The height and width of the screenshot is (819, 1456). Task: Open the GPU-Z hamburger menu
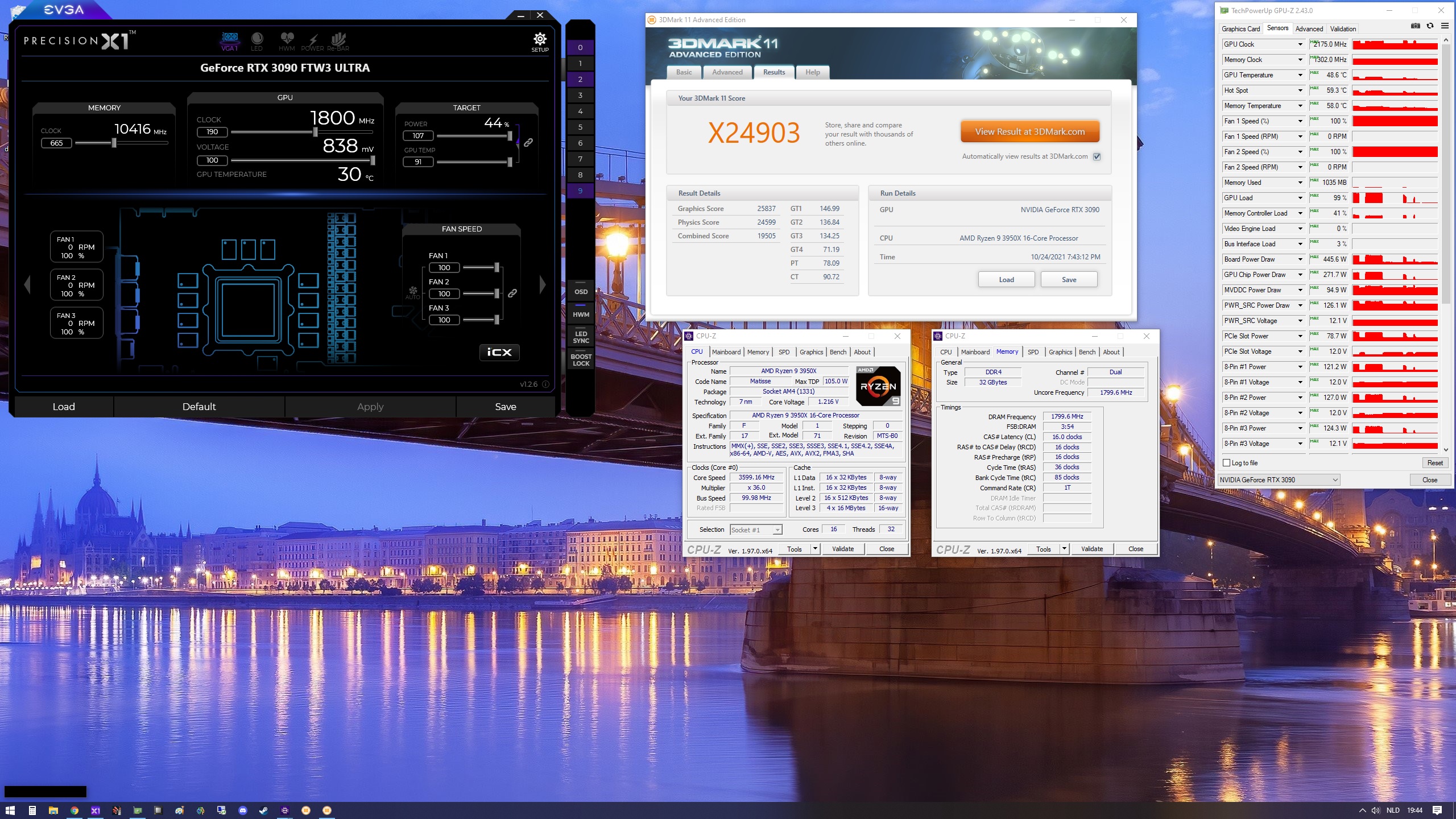(1445, 26)
